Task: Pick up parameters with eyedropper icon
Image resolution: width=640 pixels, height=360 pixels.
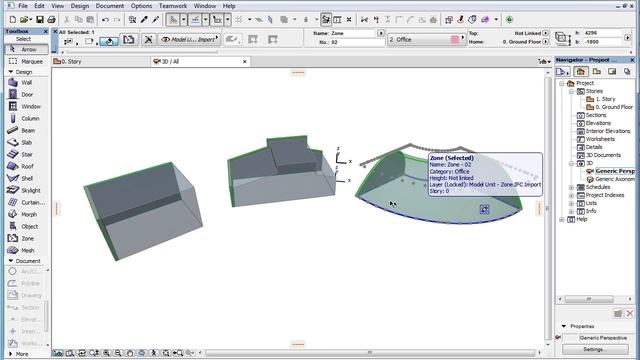Action: [x=144, y=20]
